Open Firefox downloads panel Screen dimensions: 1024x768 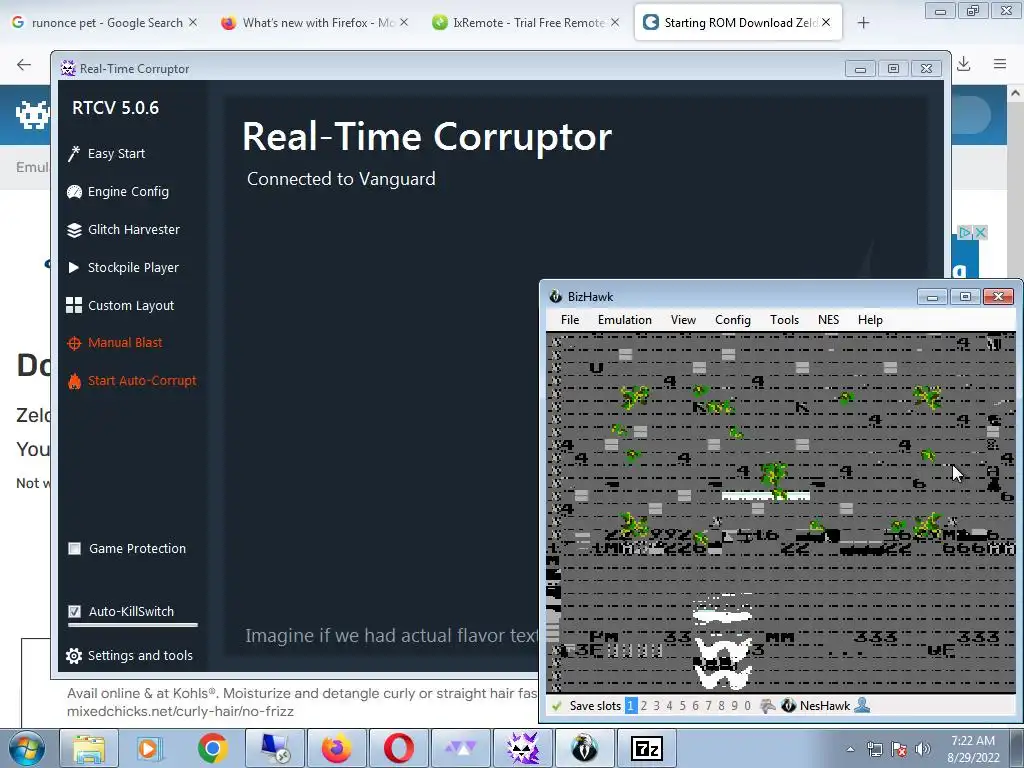tap(964, 64)
